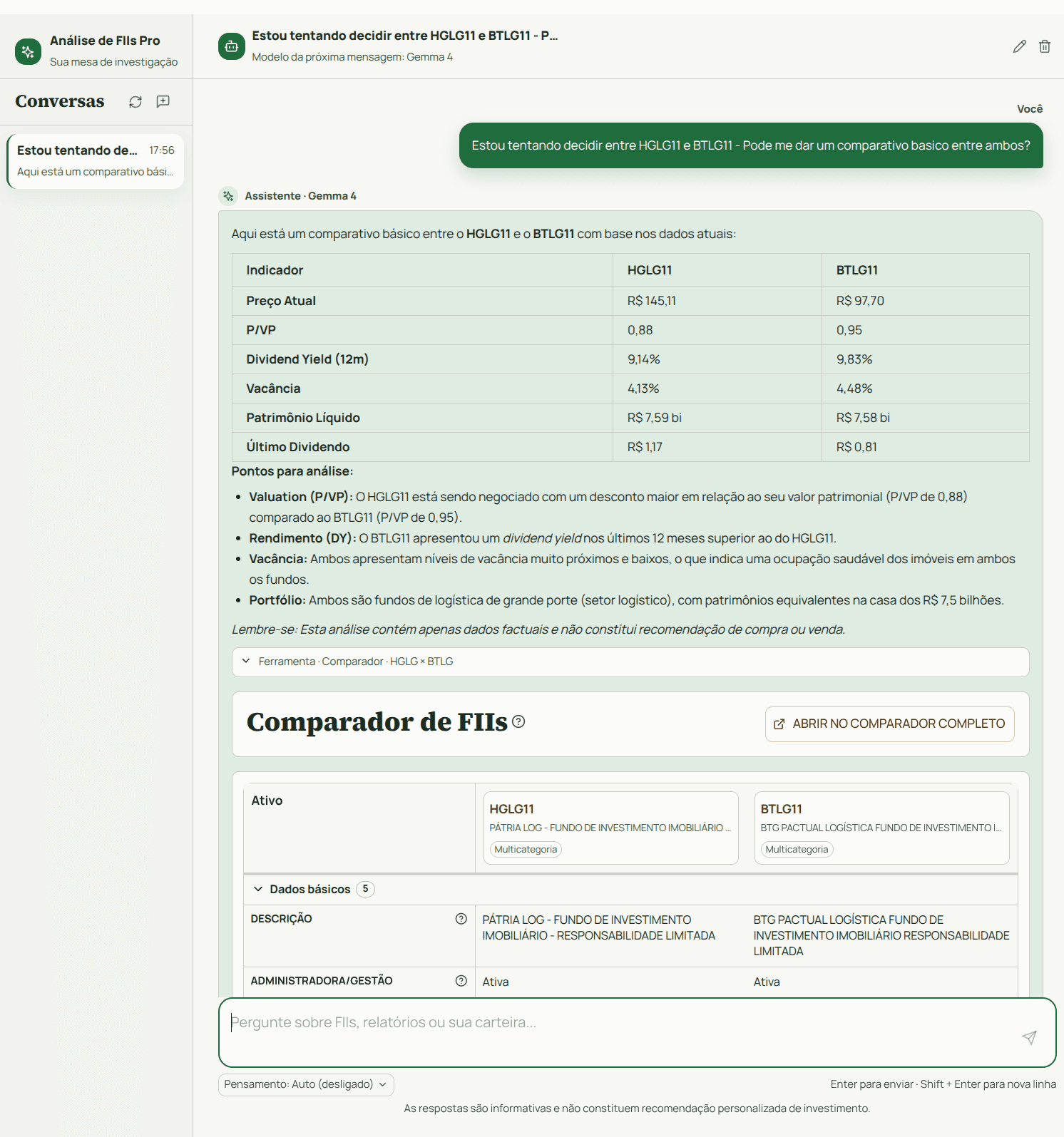Click the conversation title in chat header
This screenshot has height=1137, width=1064.
pos(405,36)
